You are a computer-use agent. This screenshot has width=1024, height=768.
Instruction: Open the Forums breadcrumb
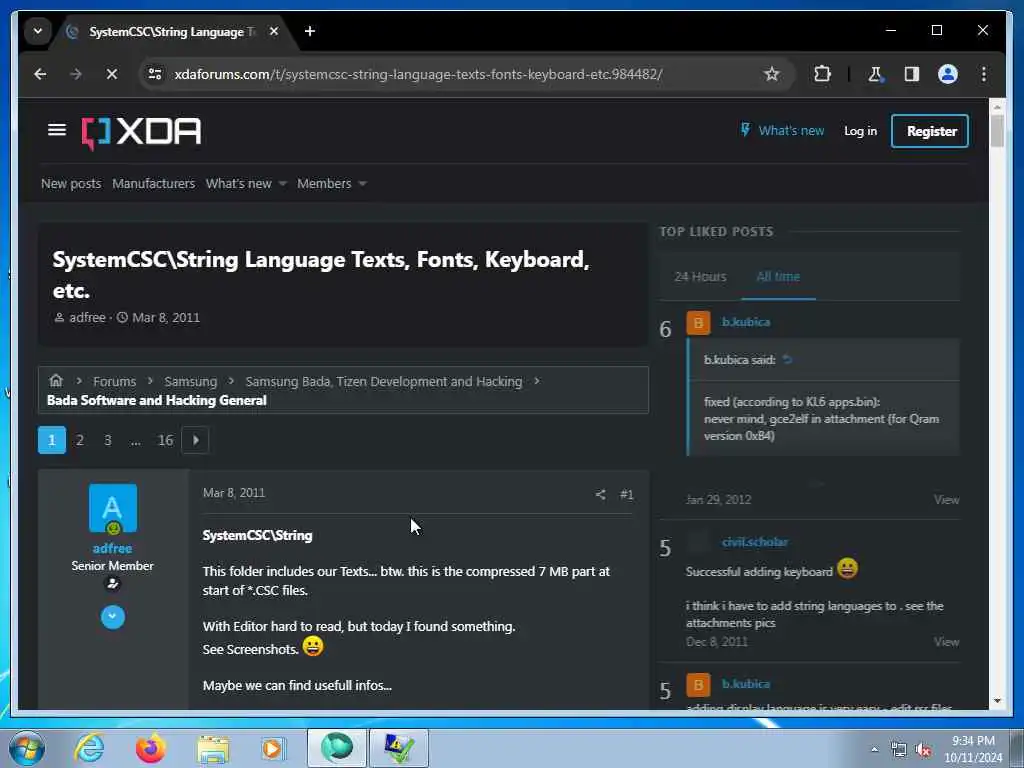tap(114, 381)
